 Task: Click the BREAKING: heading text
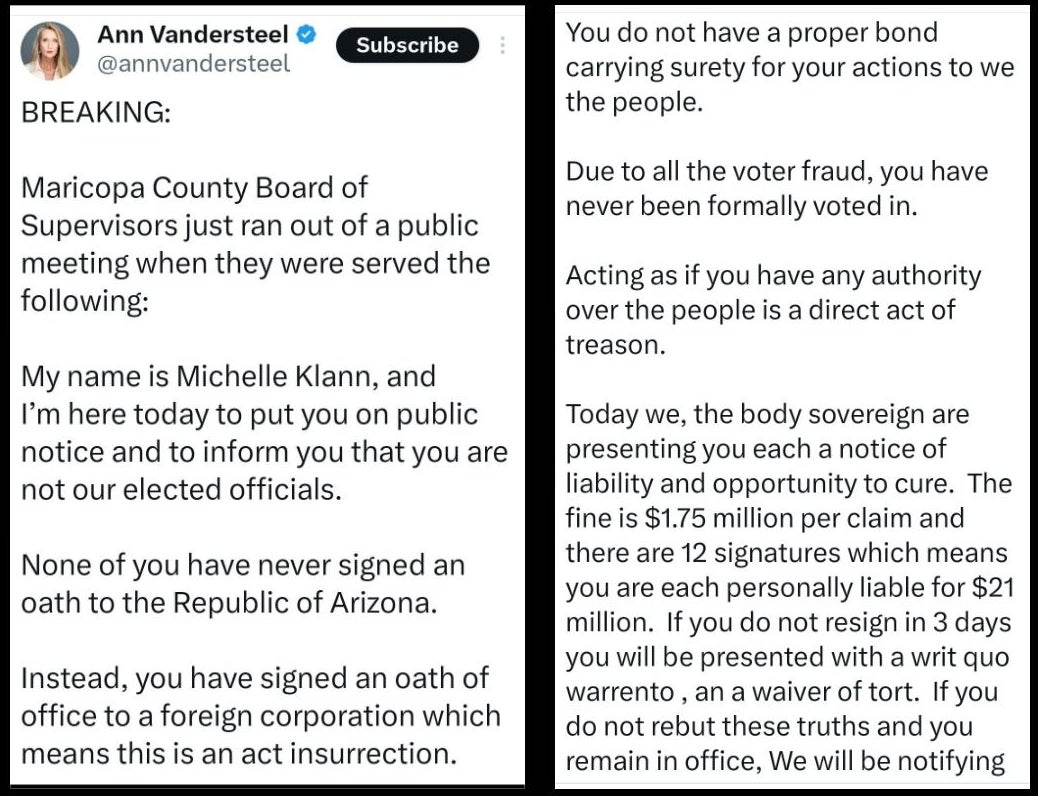pyautogui.click(x=96, y=112)
